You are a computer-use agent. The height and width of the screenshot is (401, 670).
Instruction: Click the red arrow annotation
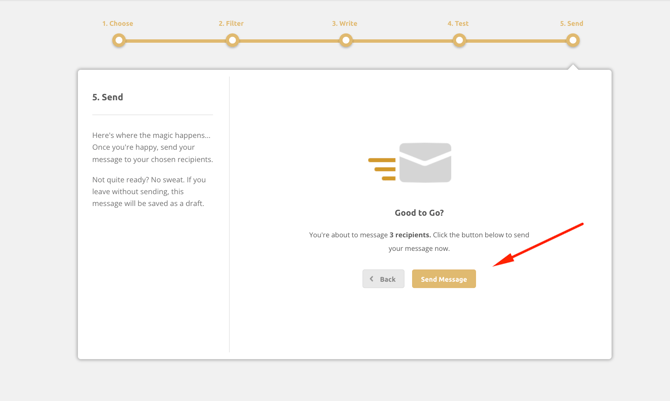pos(538,244)
